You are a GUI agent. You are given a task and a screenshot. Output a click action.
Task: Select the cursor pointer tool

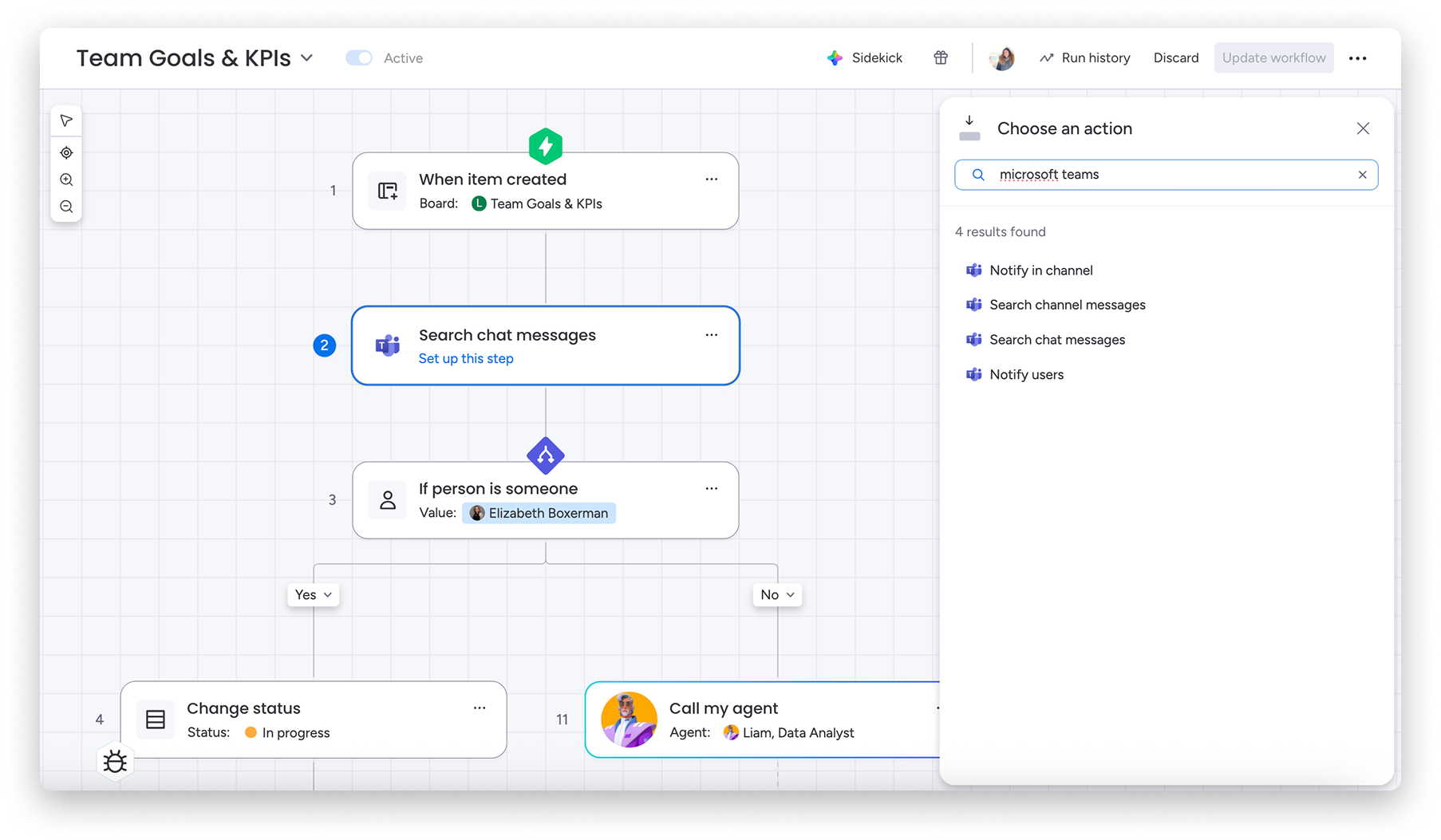[66, 121]
